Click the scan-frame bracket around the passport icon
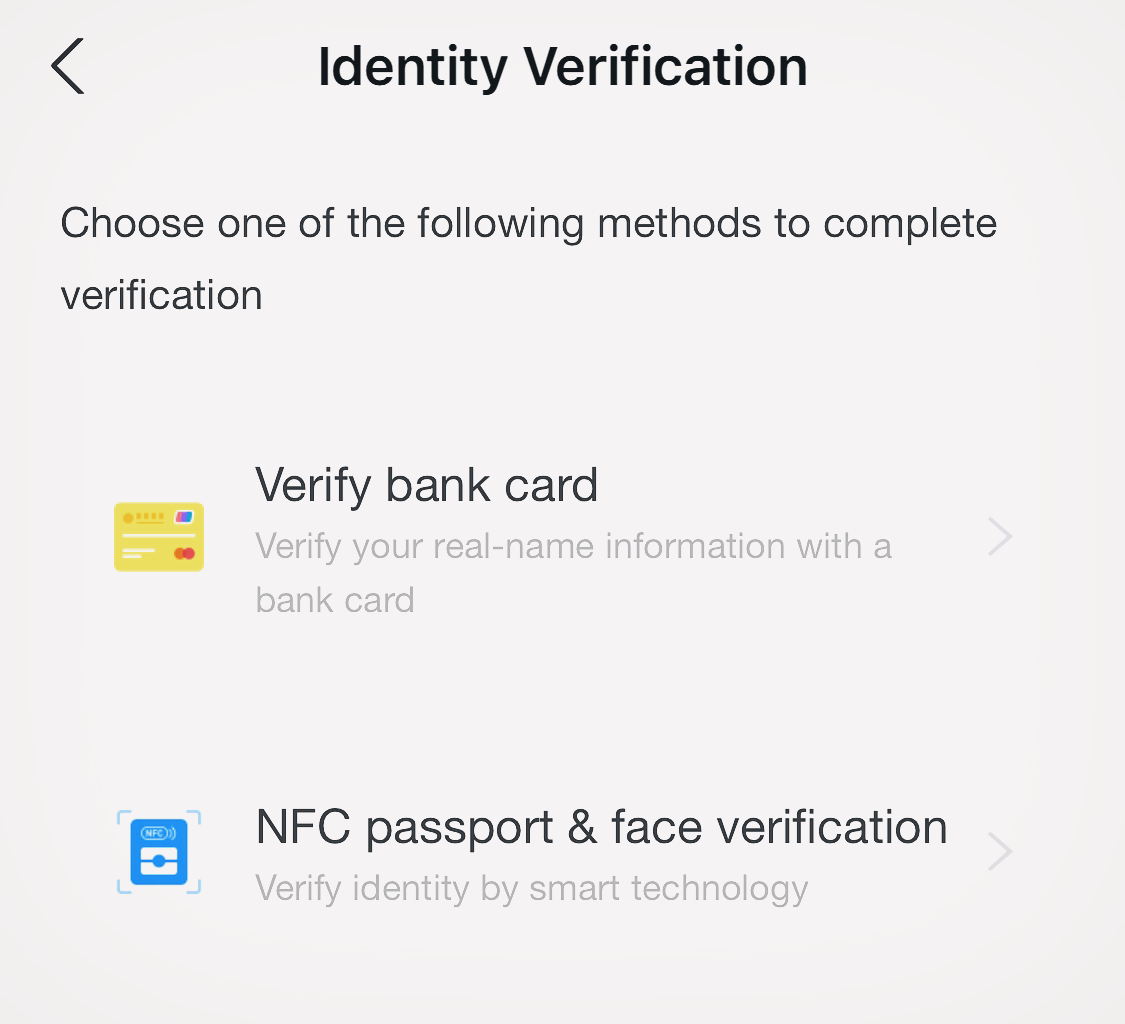1125x1024 pixels. tap(123, 817)
